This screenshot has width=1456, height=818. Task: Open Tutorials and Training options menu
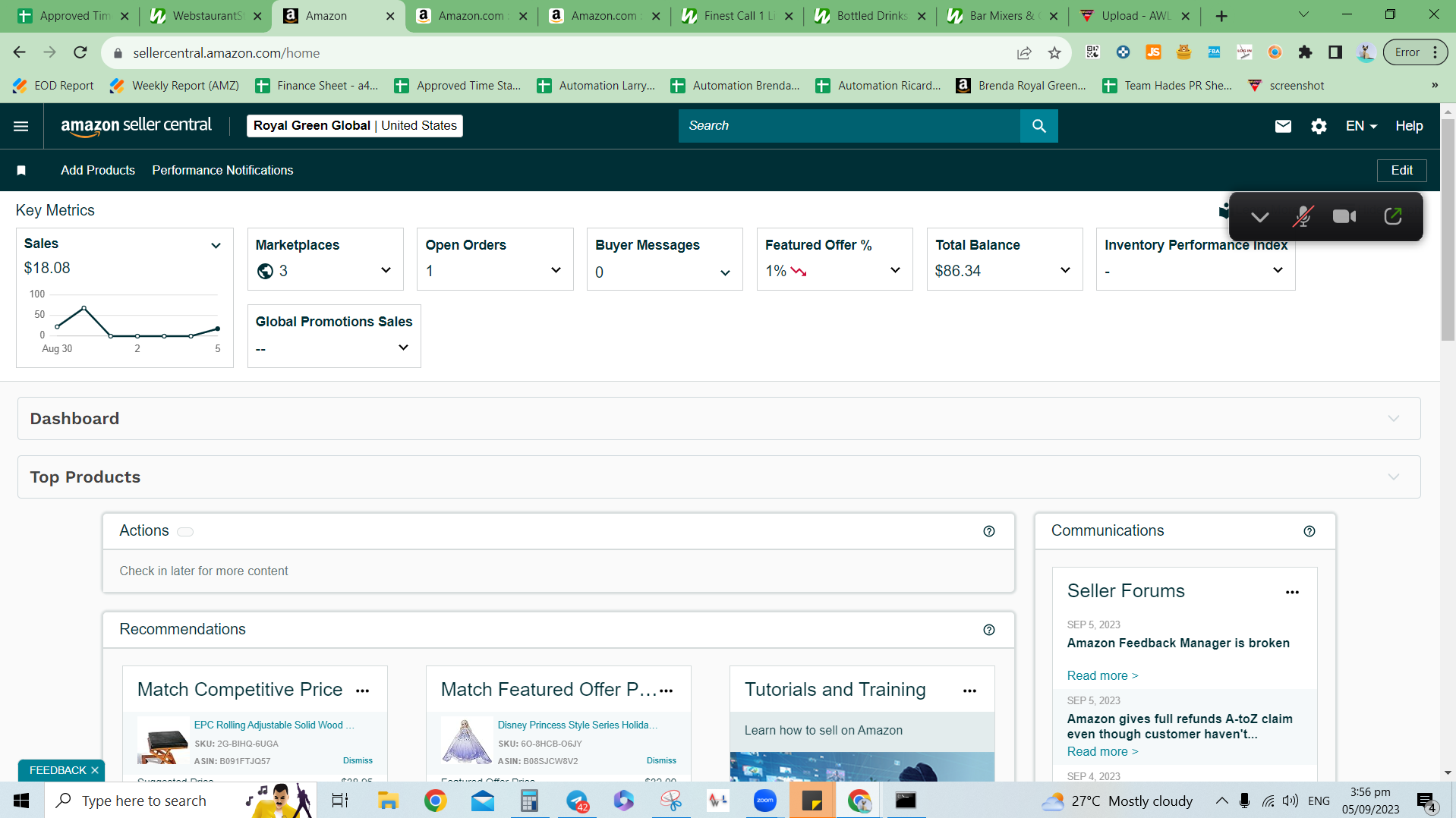[x=969, y=691]
